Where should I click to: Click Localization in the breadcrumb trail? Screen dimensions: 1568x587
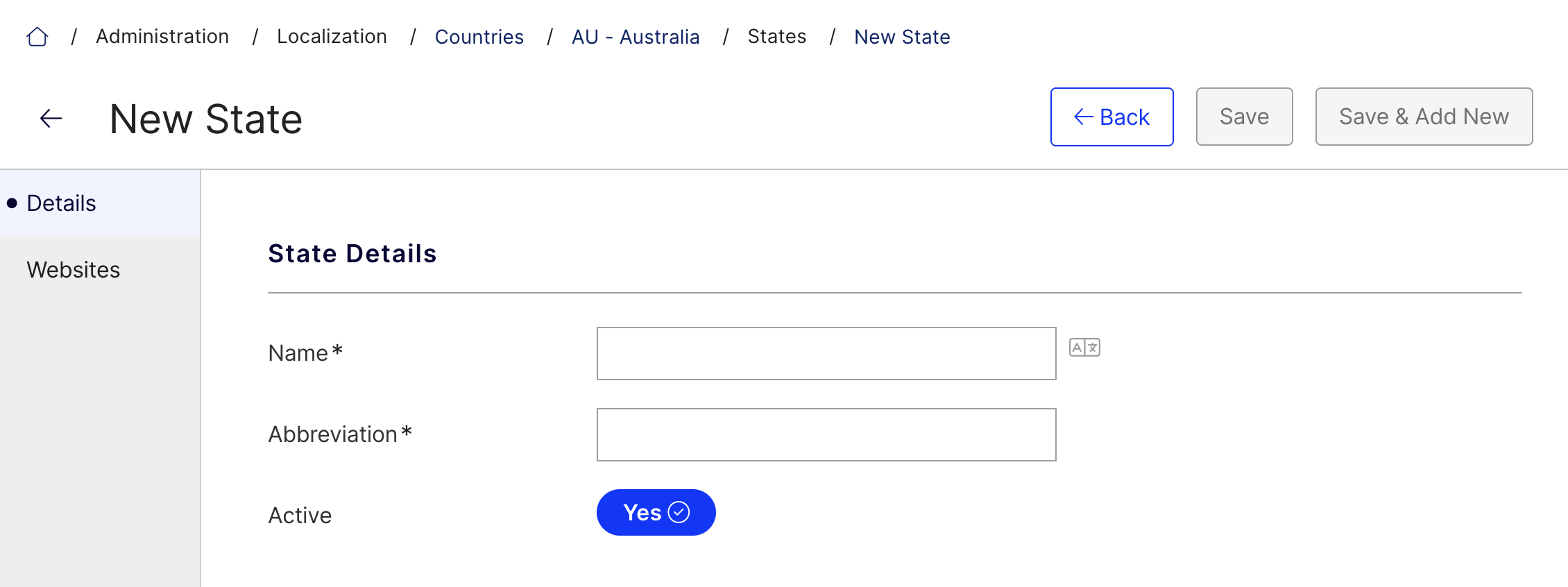tap(332, 36)
